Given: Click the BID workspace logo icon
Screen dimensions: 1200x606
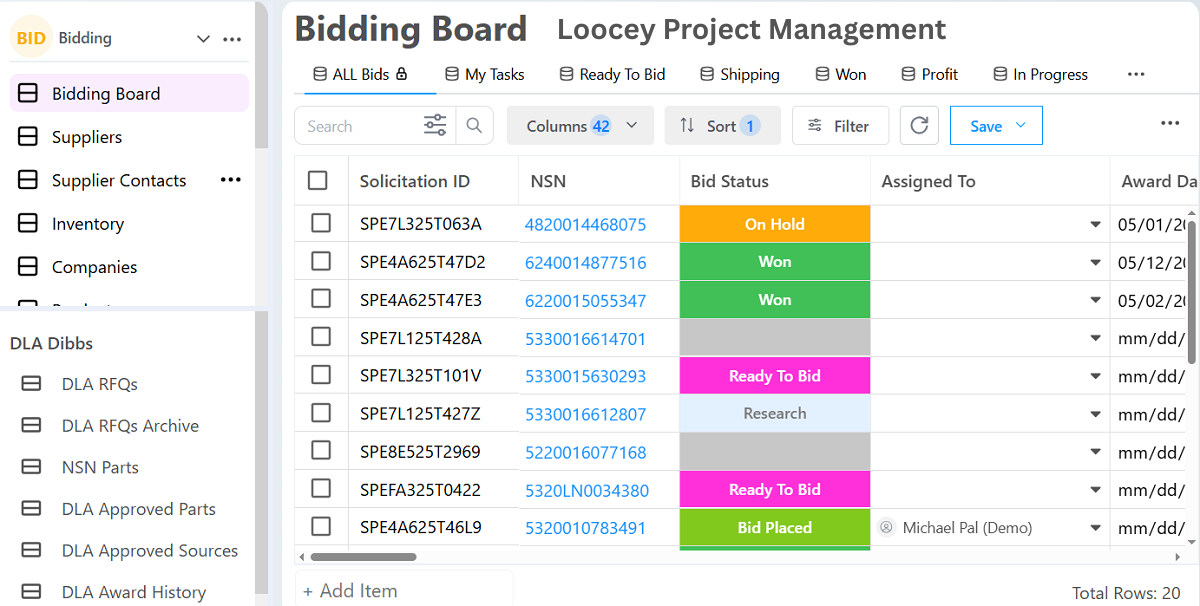Looking at the screenshot, I should 31,38.
